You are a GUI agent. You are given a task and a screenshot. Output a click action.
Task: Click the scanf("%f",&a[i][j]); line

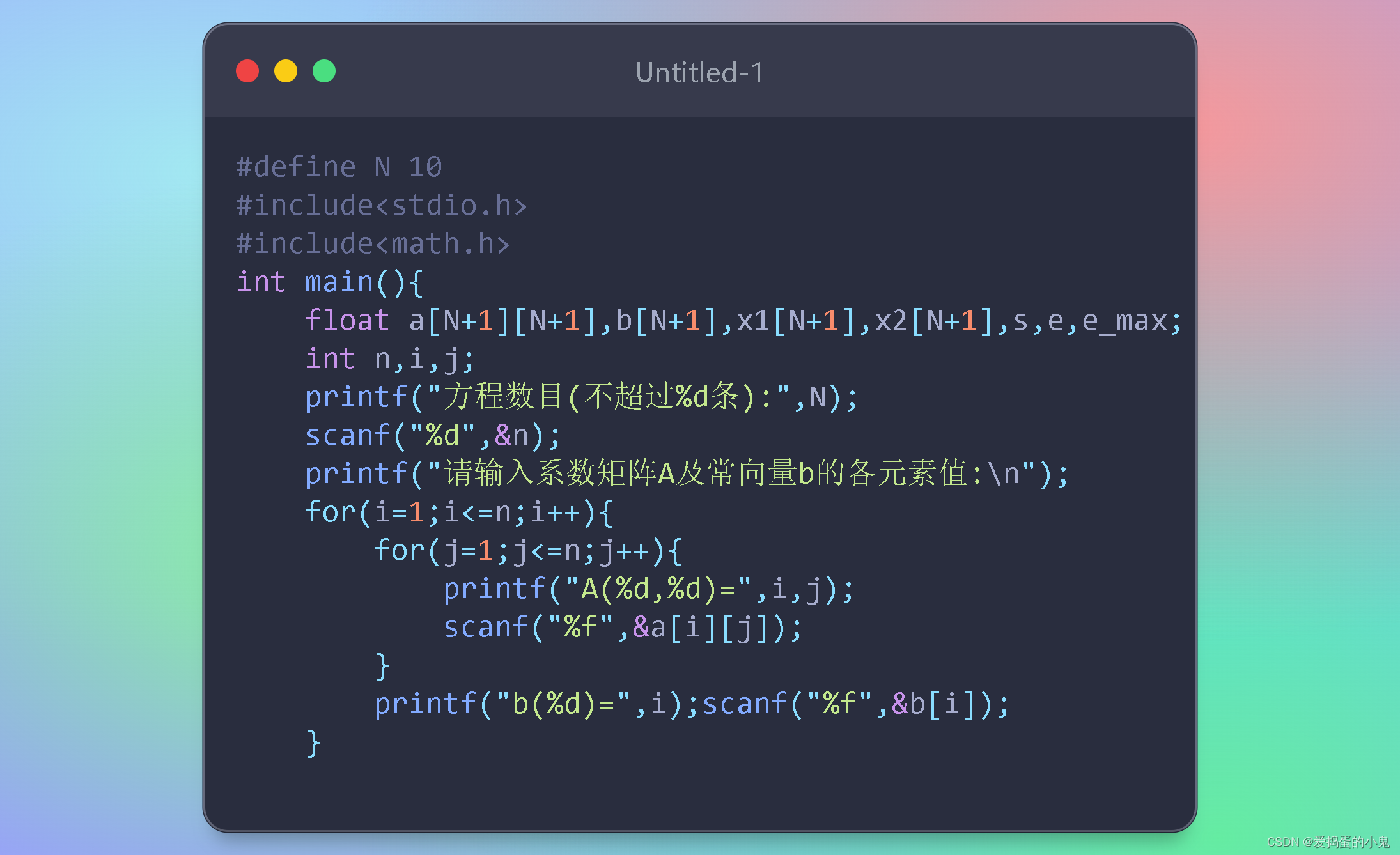pos(622,628)
